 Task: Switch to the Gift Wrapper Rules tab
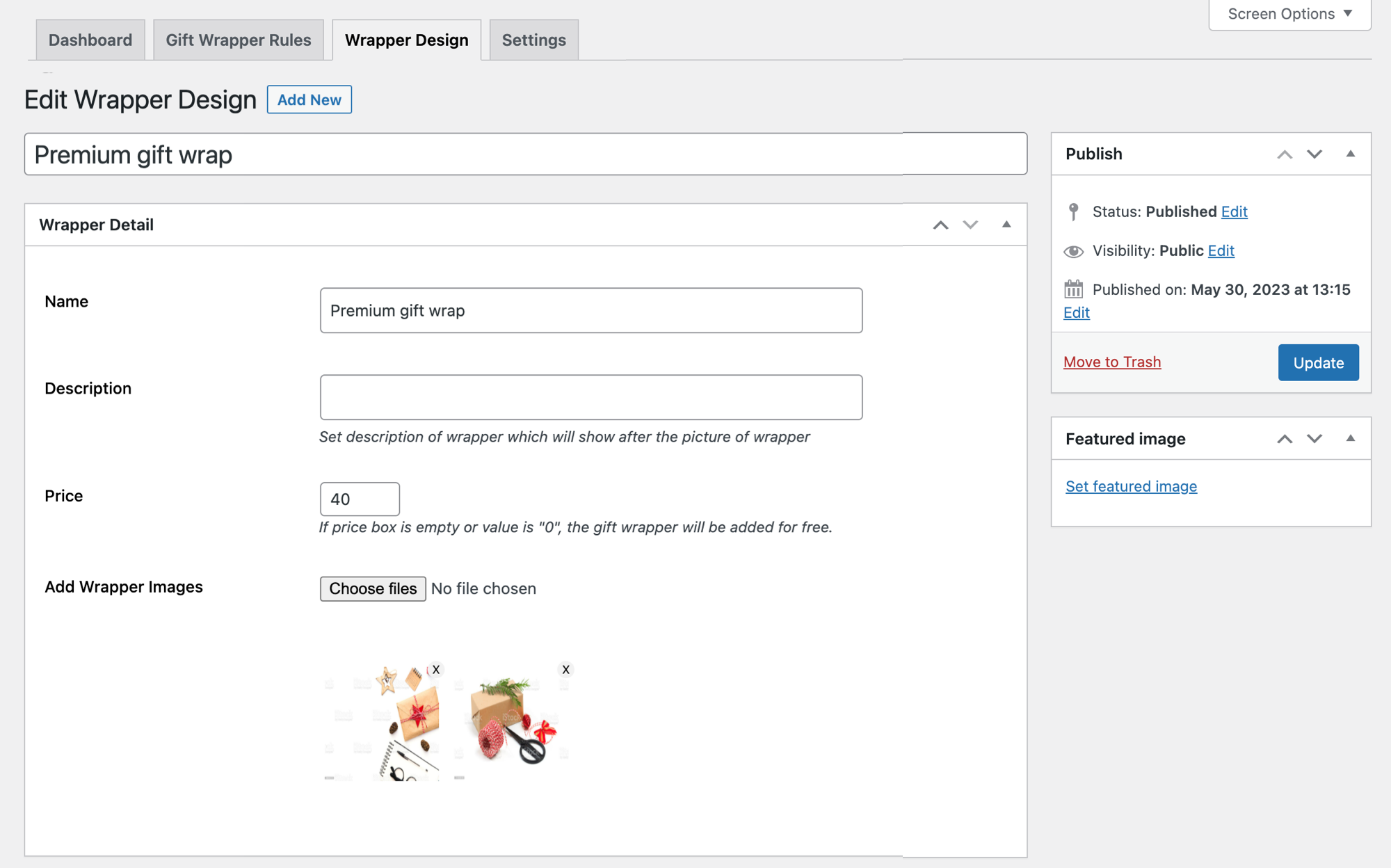click(239, 40)
